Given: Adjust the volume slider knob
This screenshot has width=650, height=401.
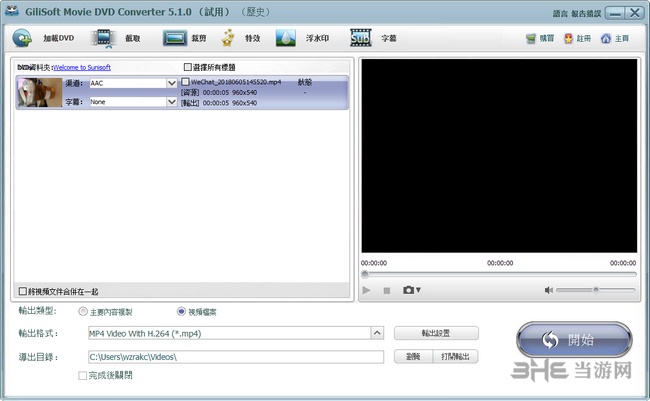Looking at the screenshot, I should (596, 290).
